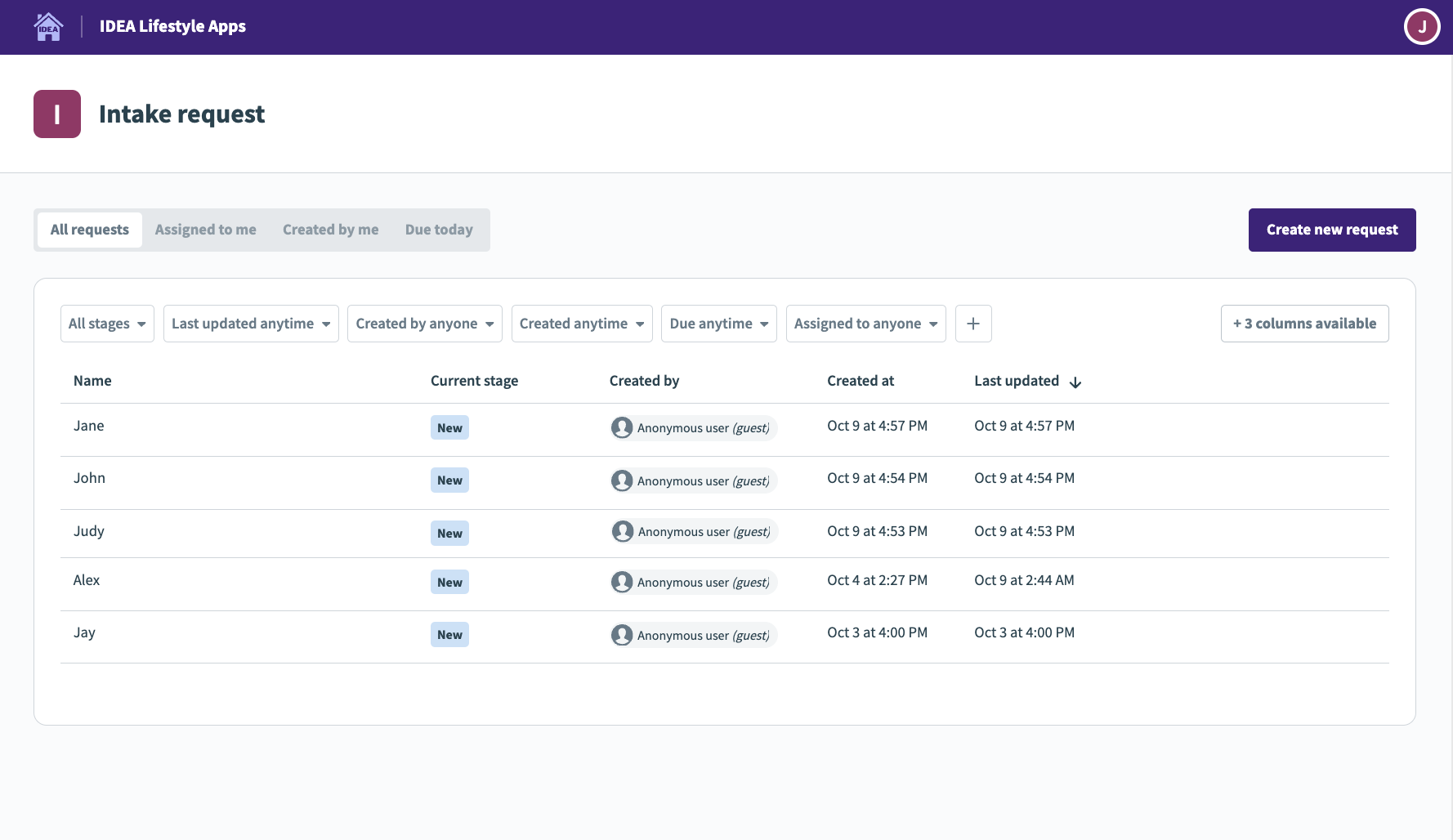1453x840 pixels.
Task: Click the home icon in the navigation bar
Action: 48,26
